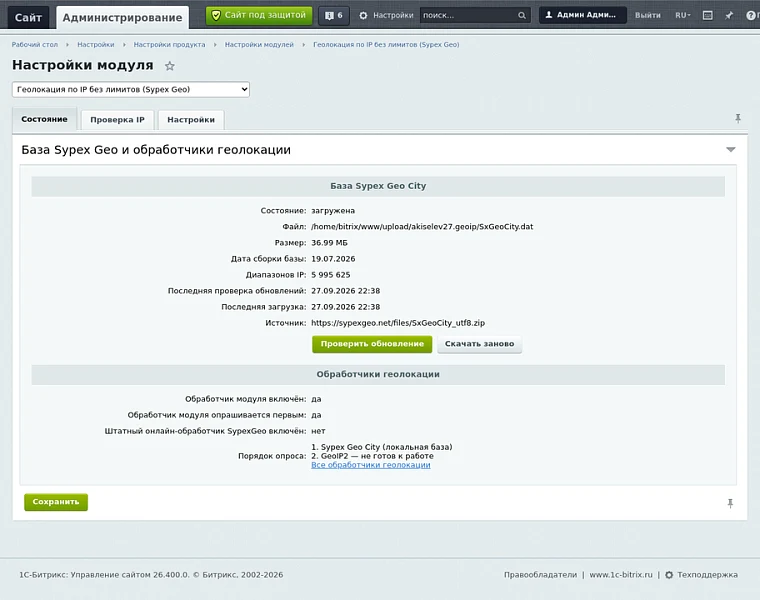Viewport: 760px width, 600px height.
Task: Open the RU language dropdown
Action: 682,16
